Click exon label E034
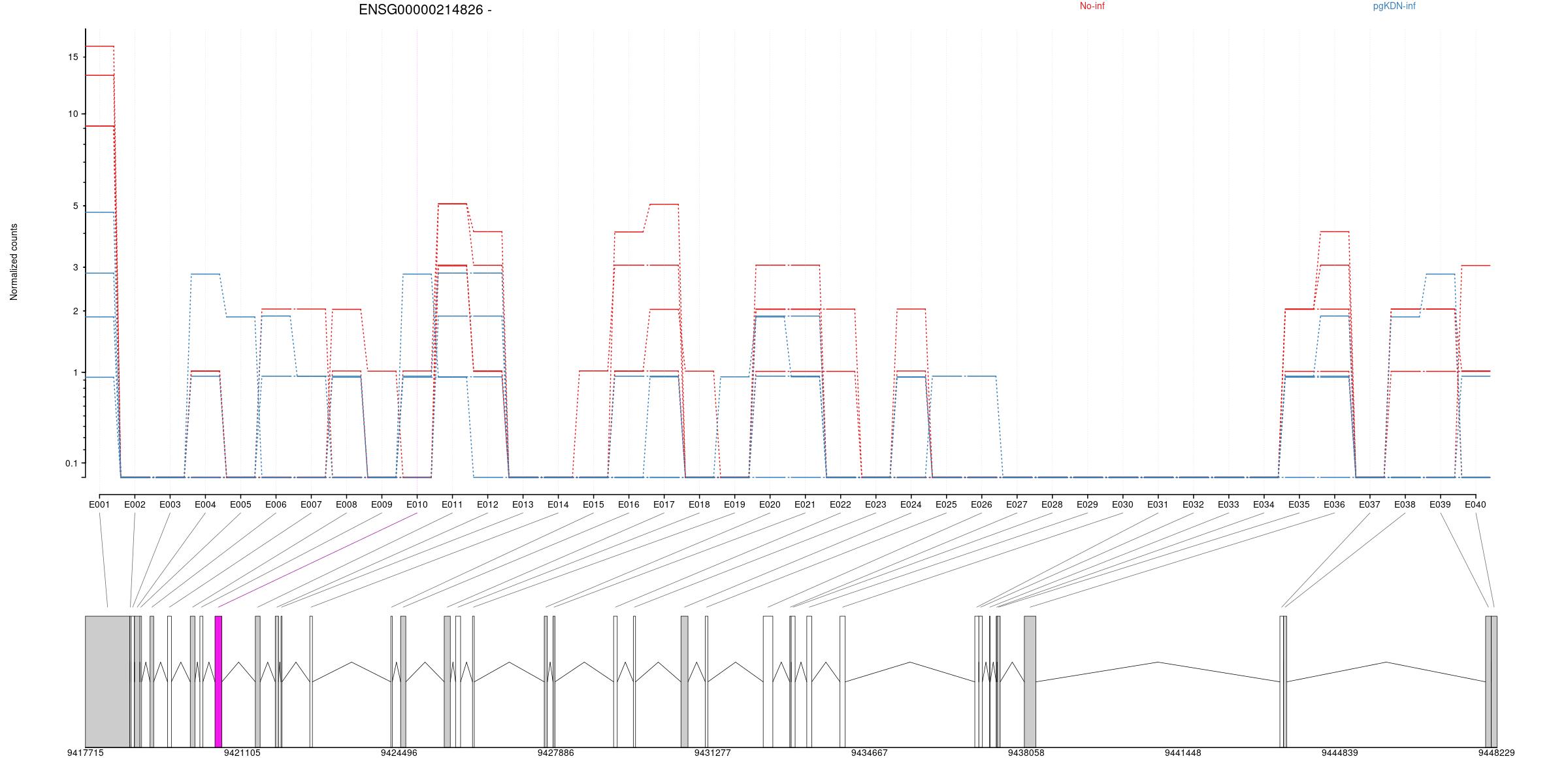Viewport: 1568px width, 784px height. [1264, 504]
